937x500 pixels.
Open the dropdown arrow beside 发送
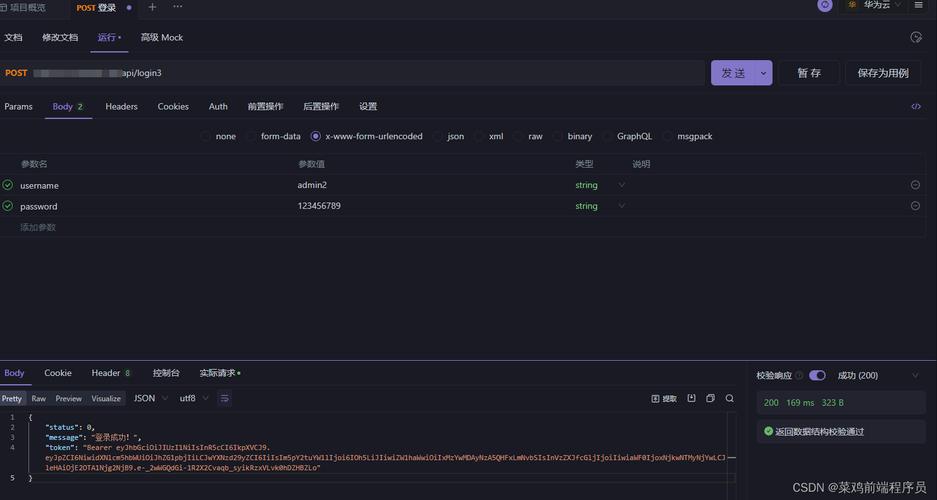click(x=763, y=73)
